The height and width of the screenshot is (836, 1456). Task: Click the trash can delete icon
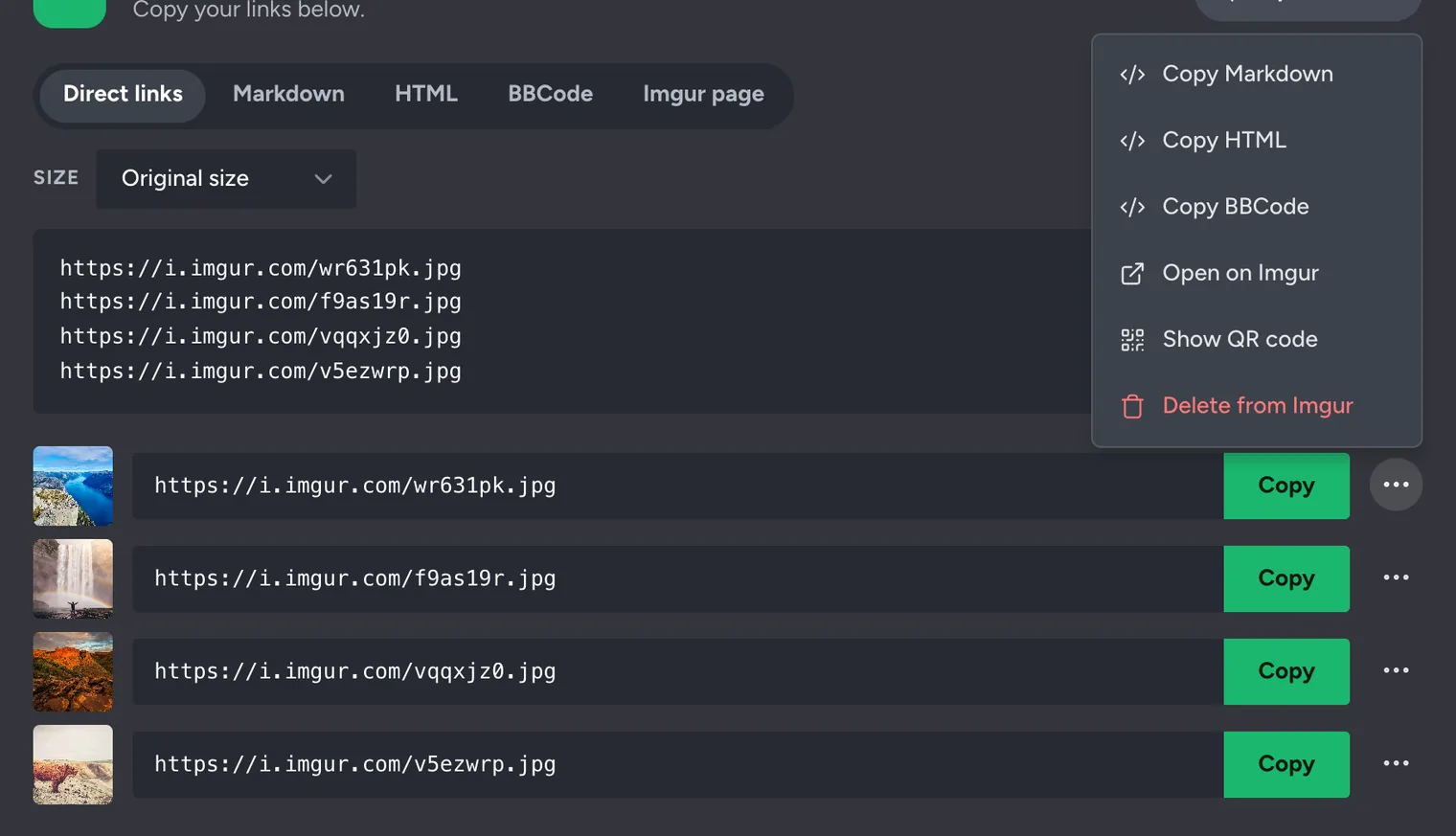pyautogui.click(x=1132, y=406)
